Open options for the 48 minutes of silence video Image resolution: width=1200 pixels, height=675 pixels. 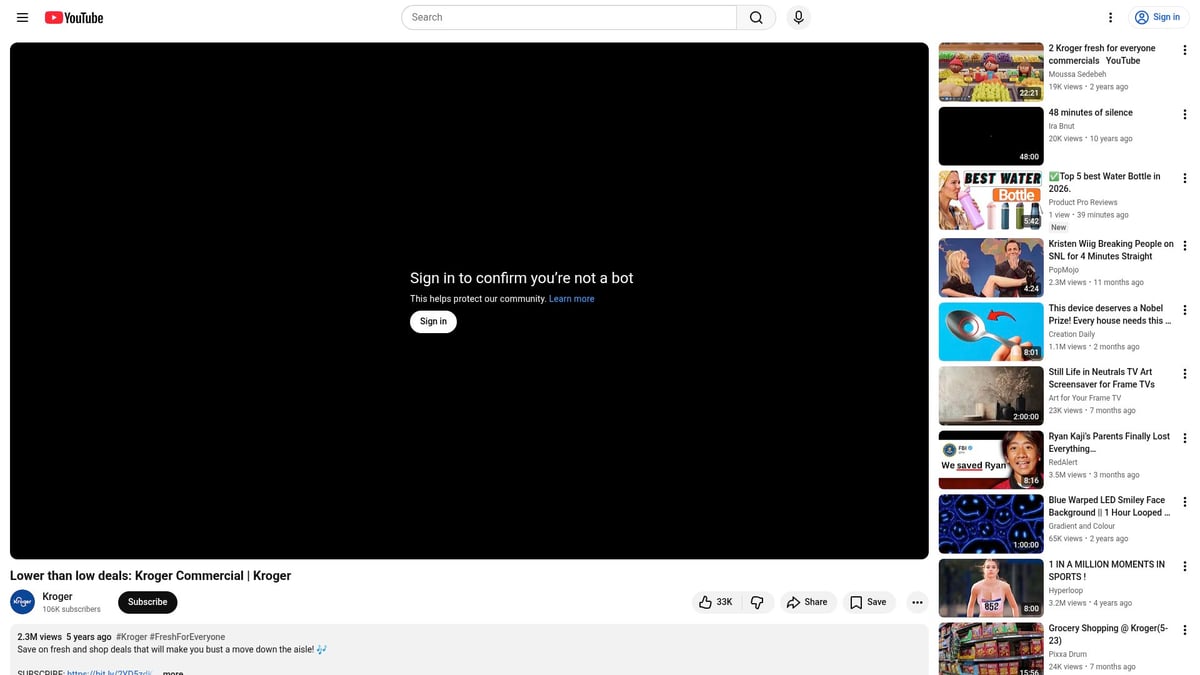1185,115
